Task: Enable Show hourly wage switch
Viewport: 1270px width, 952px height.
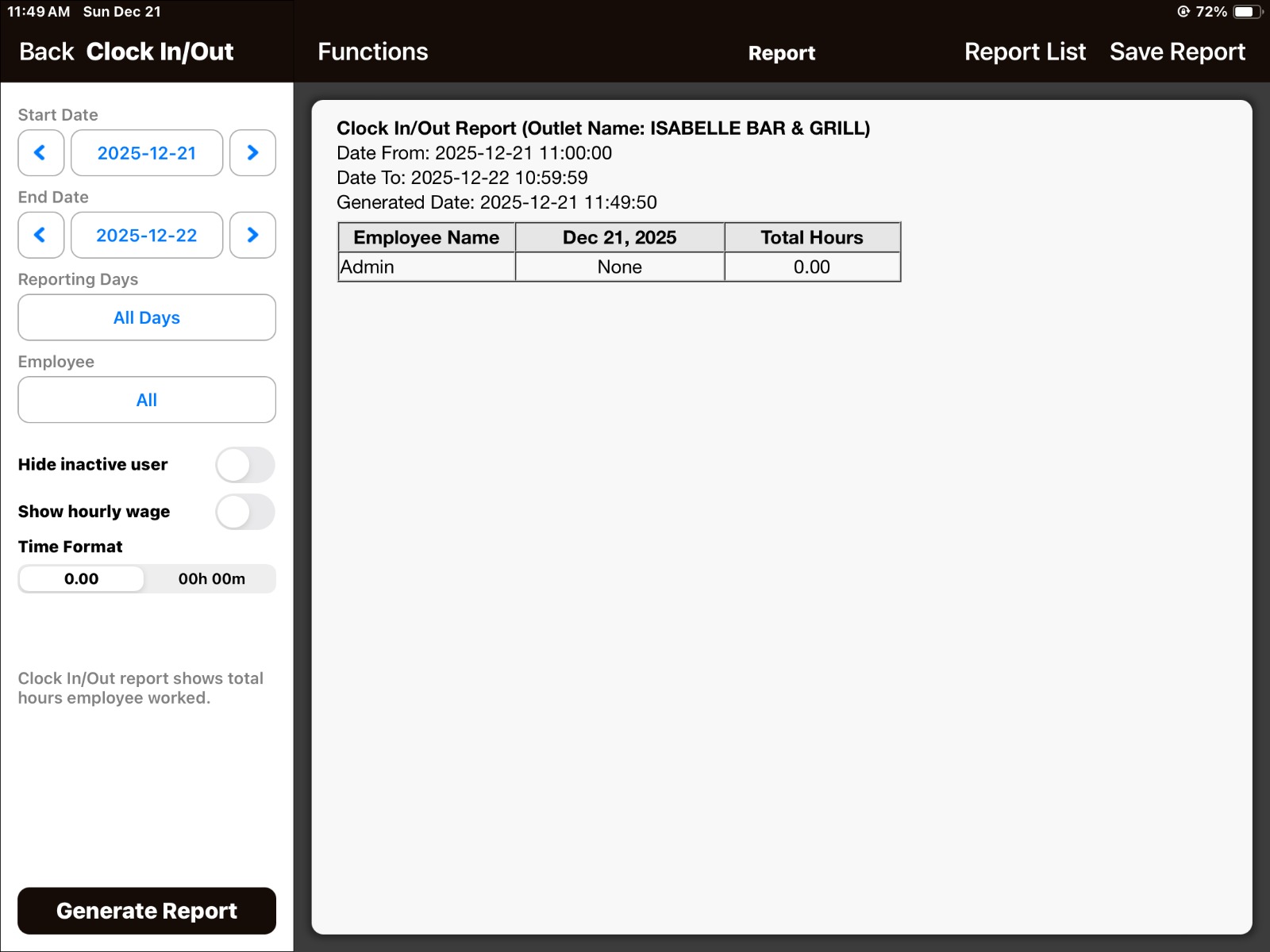Action: coord(244,512)
